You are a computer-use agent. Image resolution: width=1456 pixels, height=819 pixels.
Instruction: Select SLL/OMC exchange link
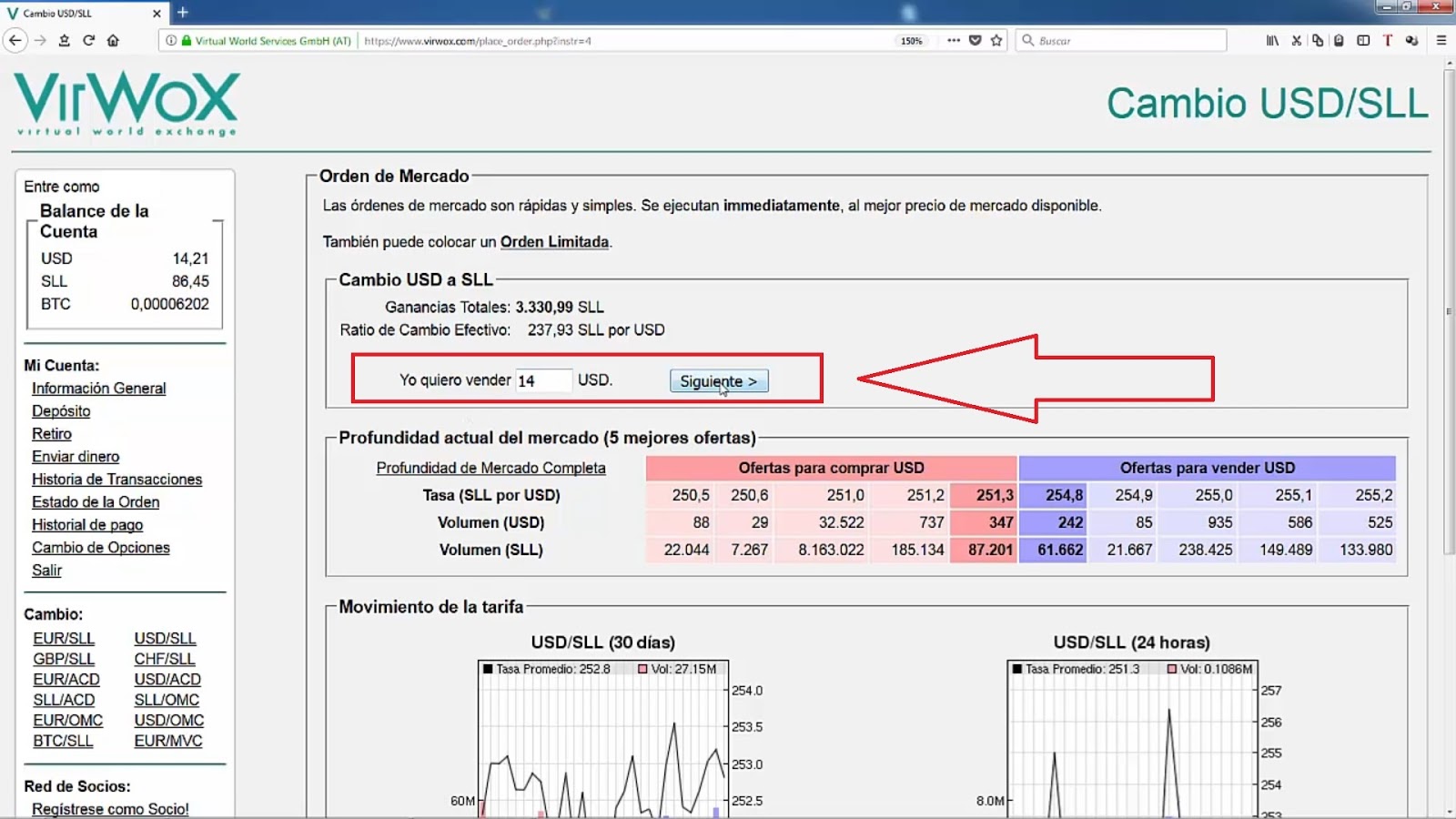(x=167, y=700)
